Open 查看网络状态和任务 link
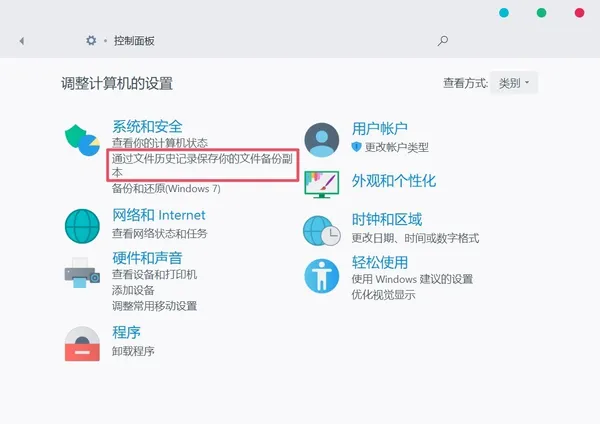Viewport: 600px width, 424px height. click(160, 233)
